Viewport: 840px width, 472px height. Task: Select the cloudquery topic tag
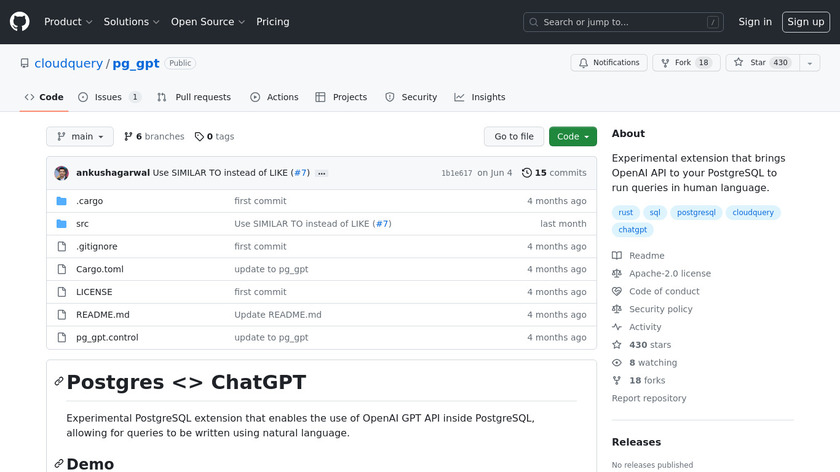tap(753, 213)
